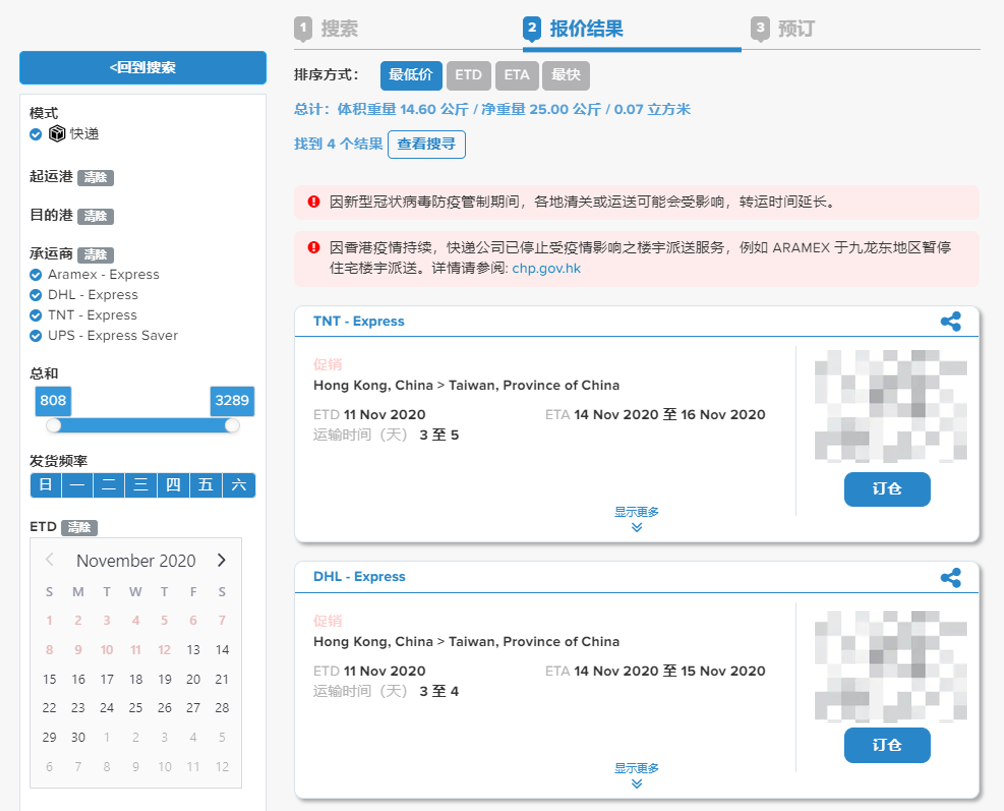Show more for TNT - Express
The image size is (1004, 811).
[x=636, y=512]
